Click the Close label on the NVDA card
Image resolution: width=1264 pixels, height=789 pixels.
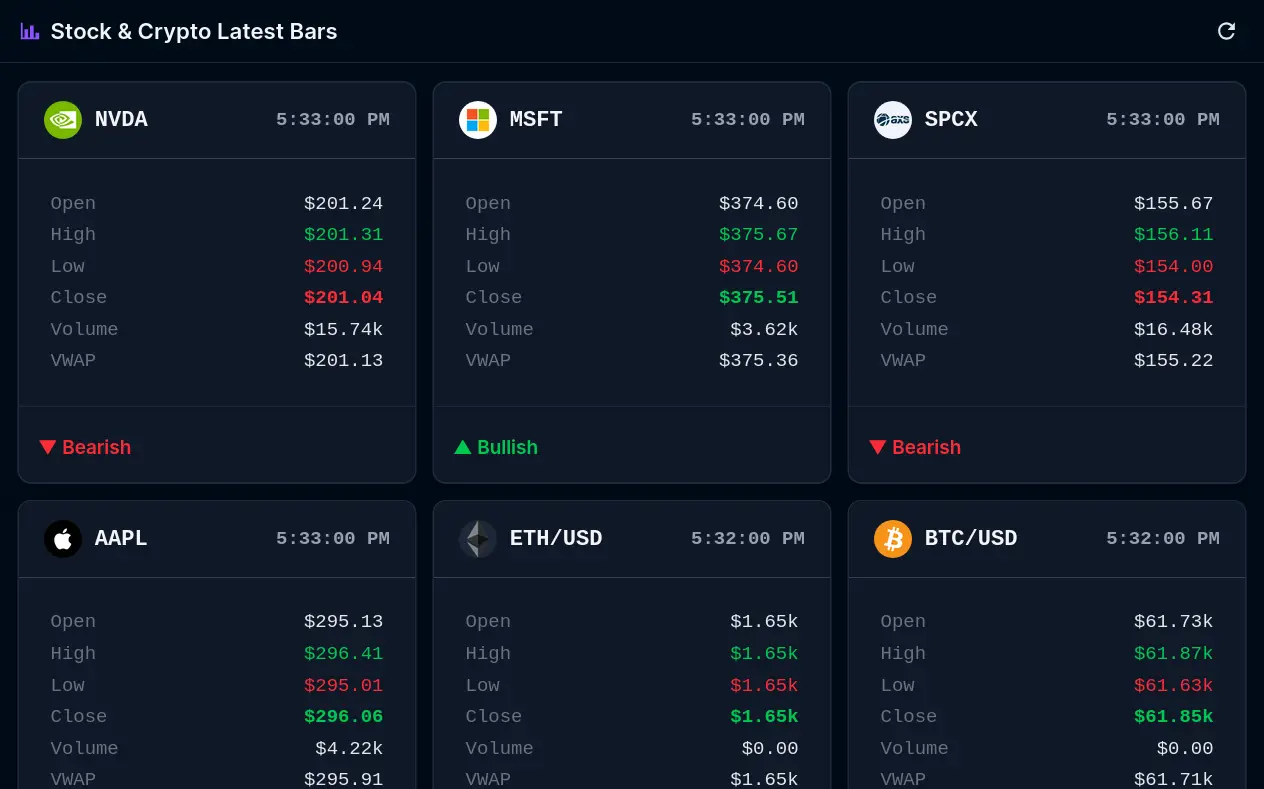pyautogui.click(x=79, y=298)
